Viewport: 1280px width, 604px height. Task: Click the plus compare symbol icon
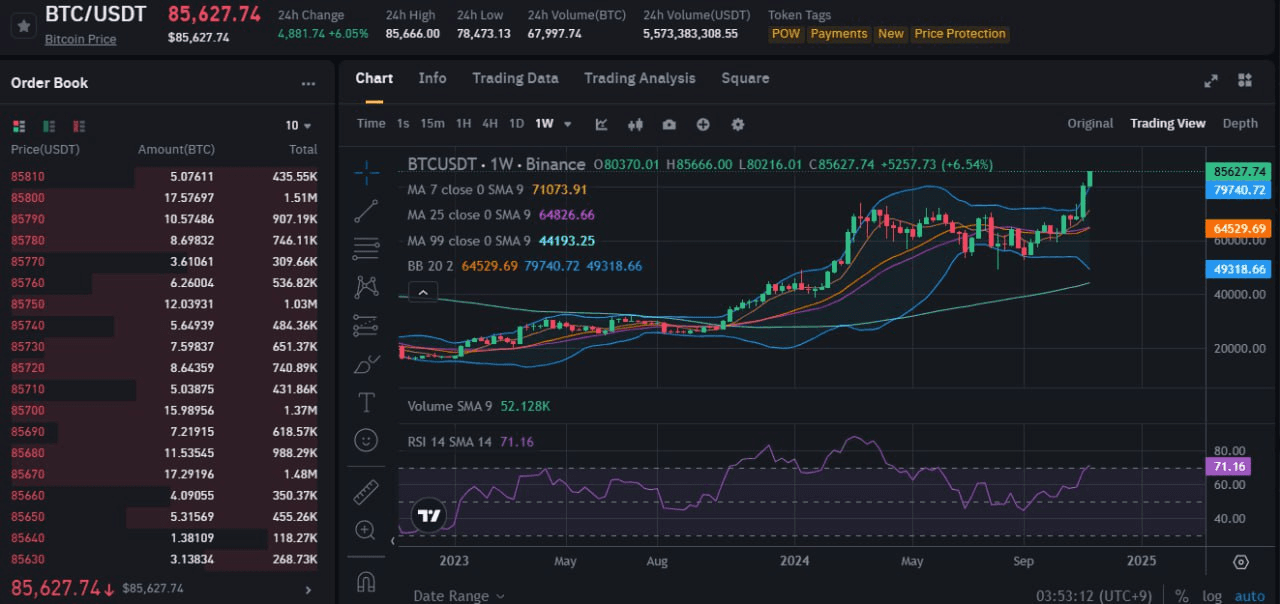point(703,124)
